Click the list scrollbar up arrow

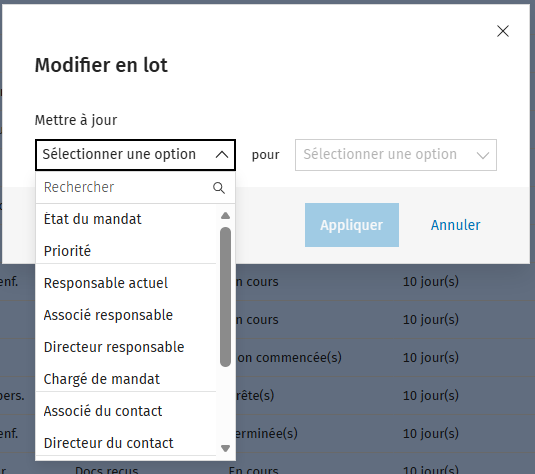point(225,215)
